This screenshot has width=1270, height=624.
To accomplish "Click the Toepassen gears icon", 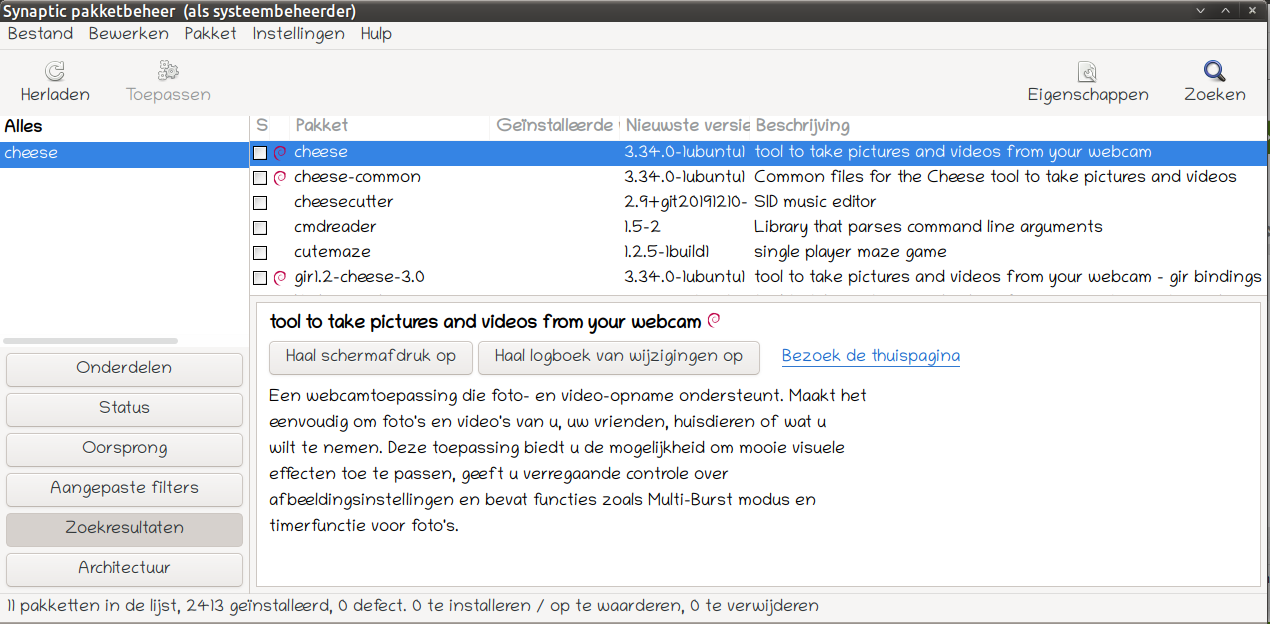I will click(x=168, y=71).
